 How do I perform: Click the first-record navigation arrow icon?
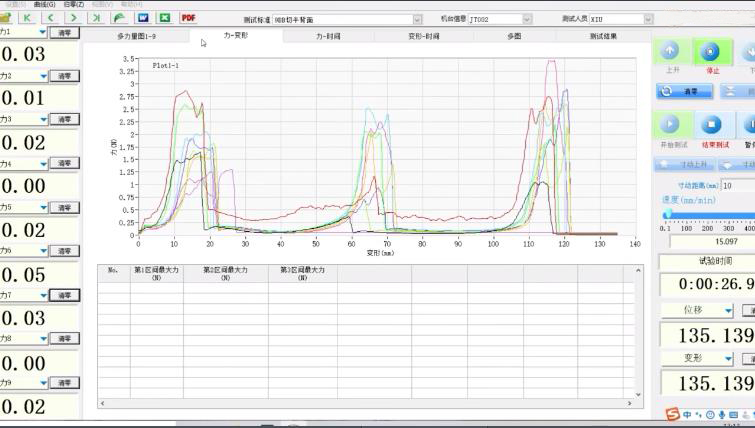click(x=27, y=18)
